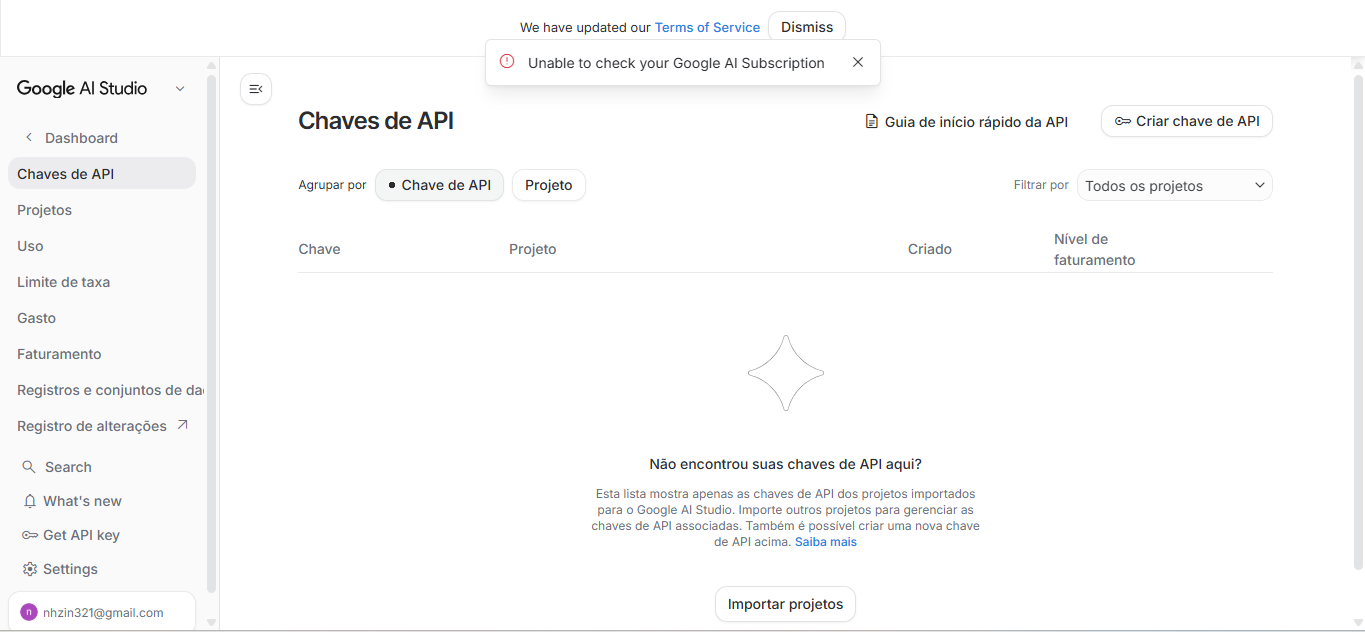The height and width of the screenshot is (632, 1365).
Task: Open Limite de taxa in the sidebar
Action: click(x=63, y=282)
